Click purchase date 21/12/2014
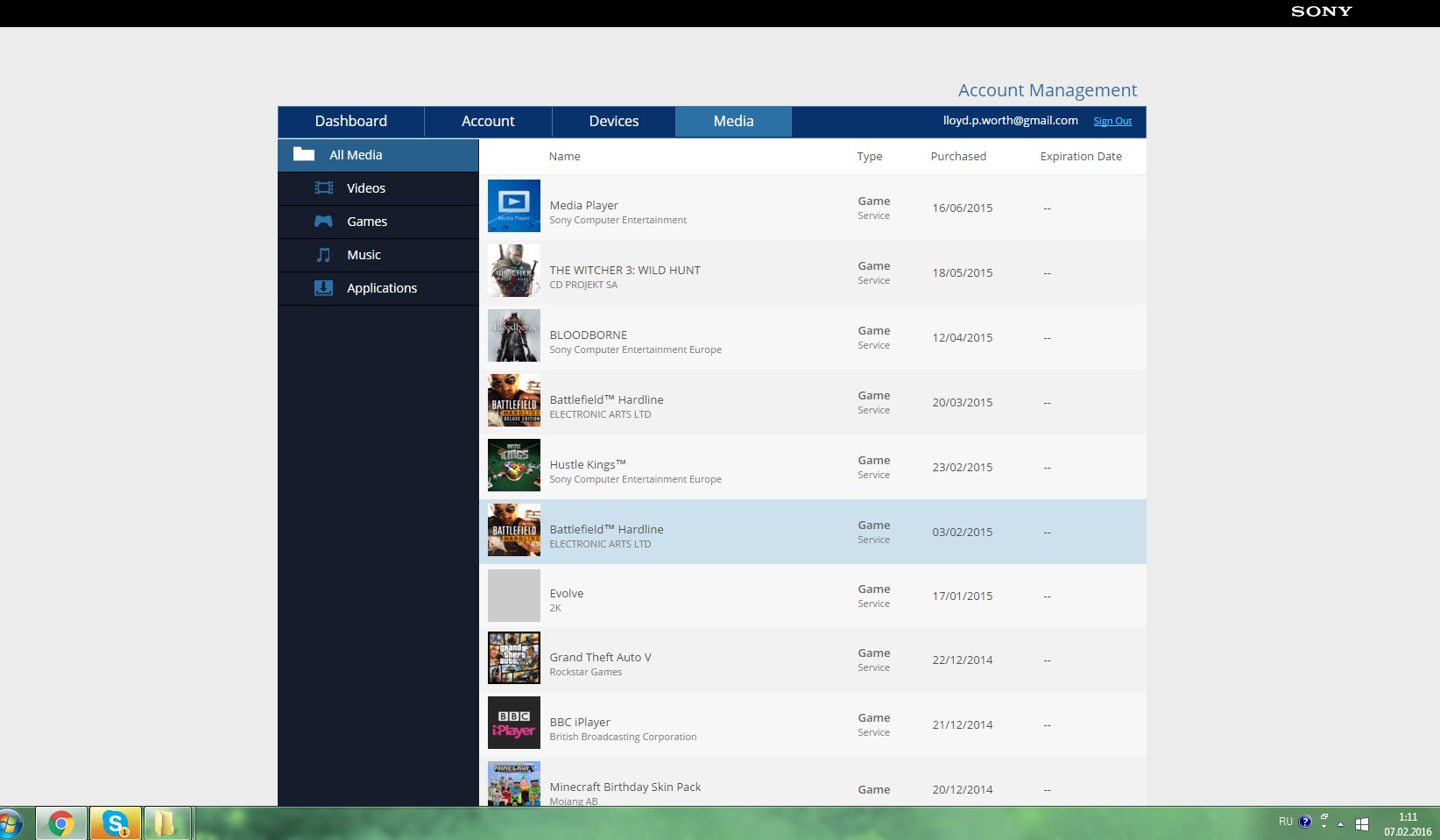The image size is (1440, 840). click(x=963, y=724)
